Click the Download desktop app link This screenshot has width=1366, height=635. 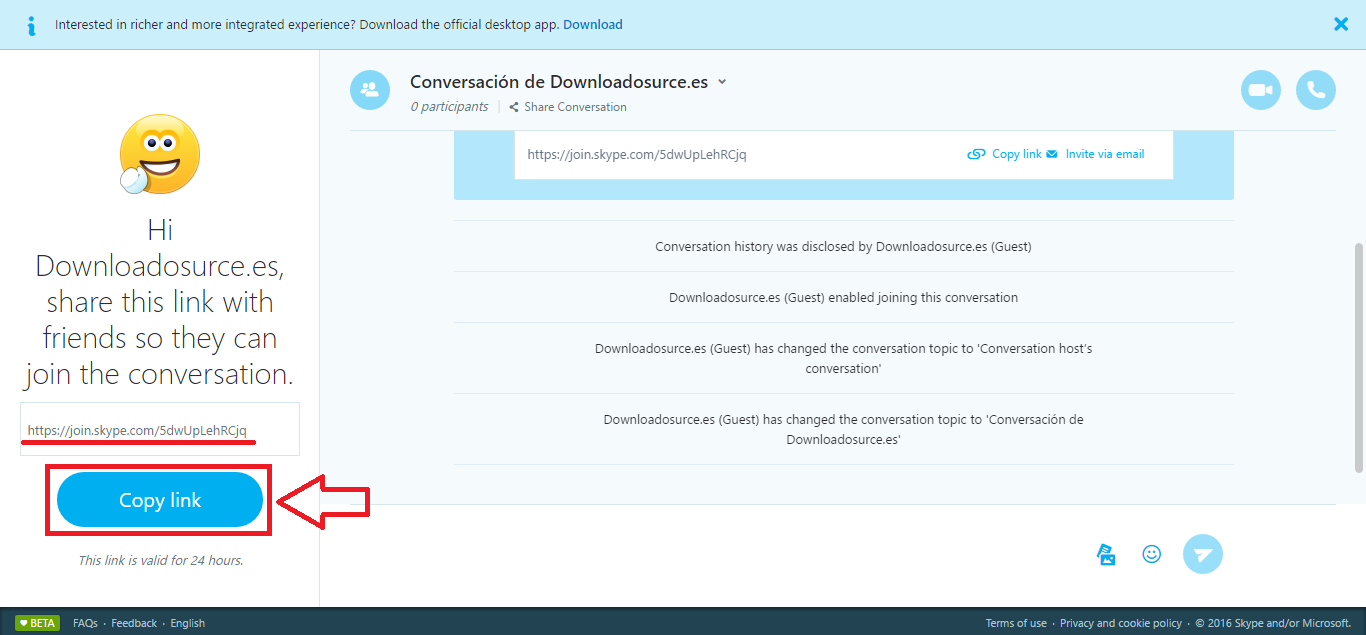[x=593, y=24]
